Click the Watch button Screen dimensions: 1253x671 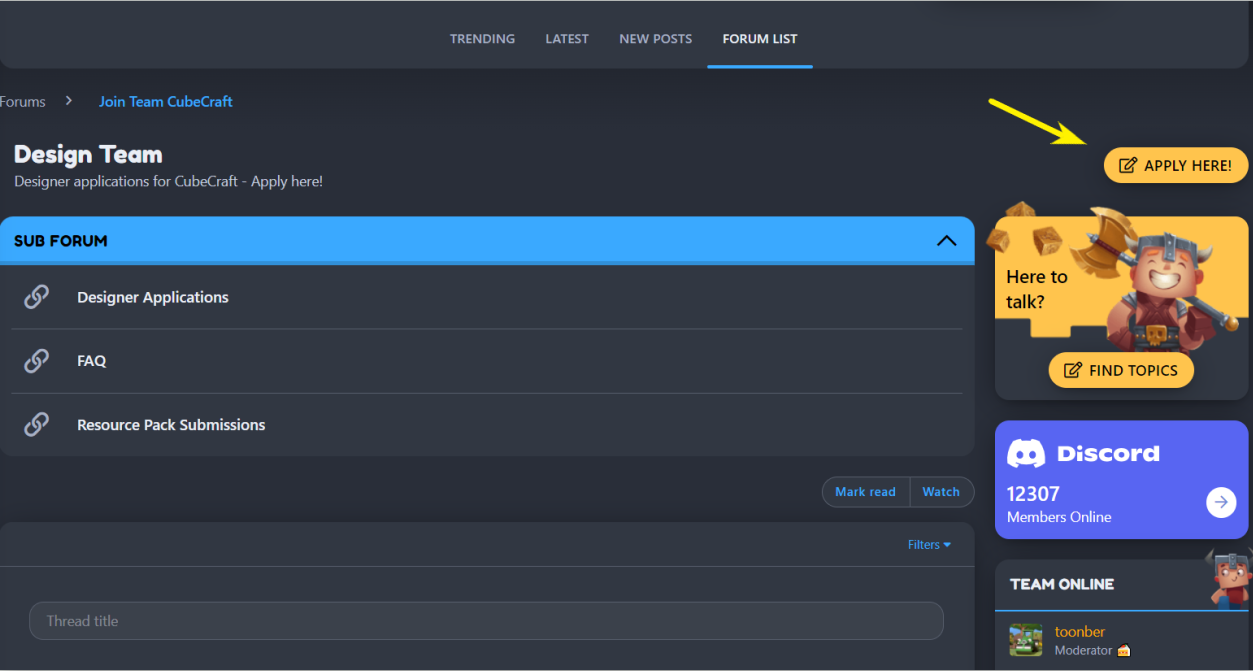pyautogui.click(x=941, y=492)
